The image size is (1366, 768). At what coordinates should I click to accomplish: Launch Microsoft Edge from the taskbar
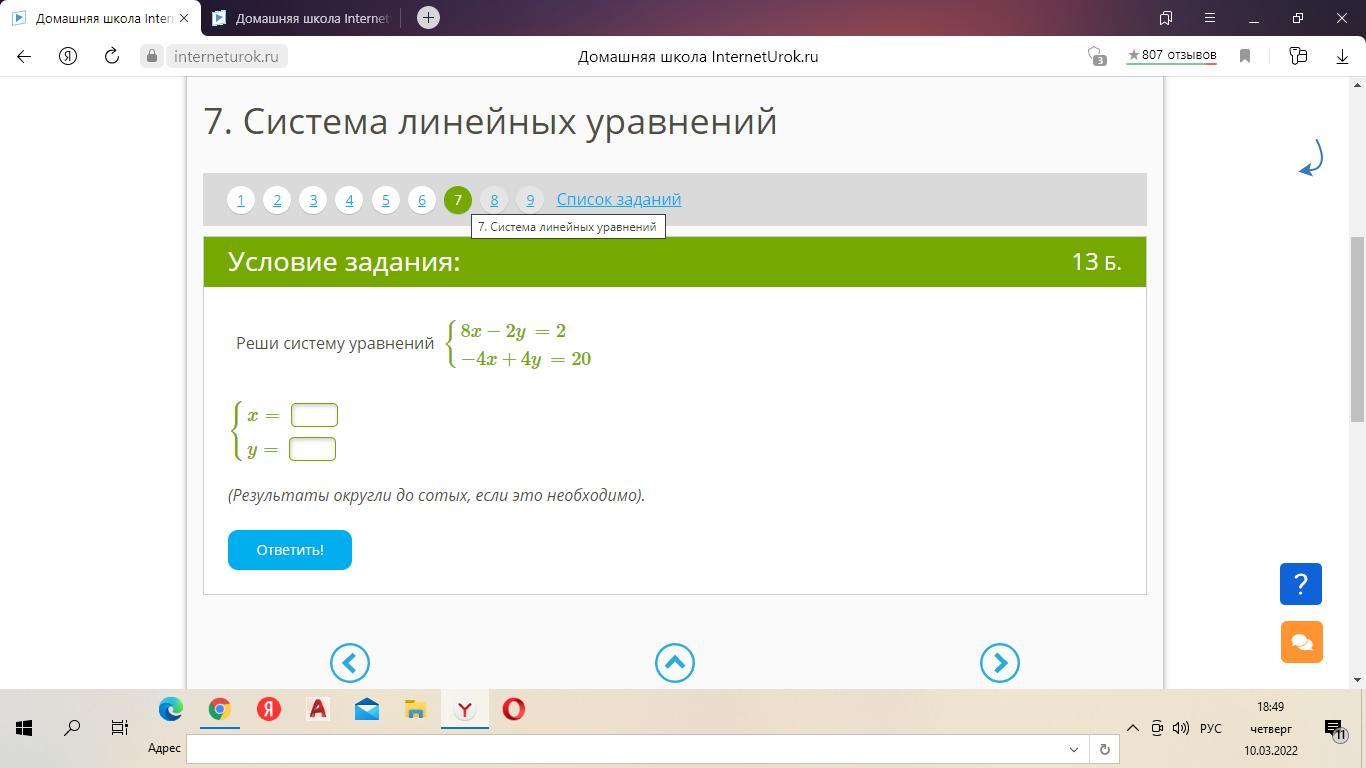(171, 709)
